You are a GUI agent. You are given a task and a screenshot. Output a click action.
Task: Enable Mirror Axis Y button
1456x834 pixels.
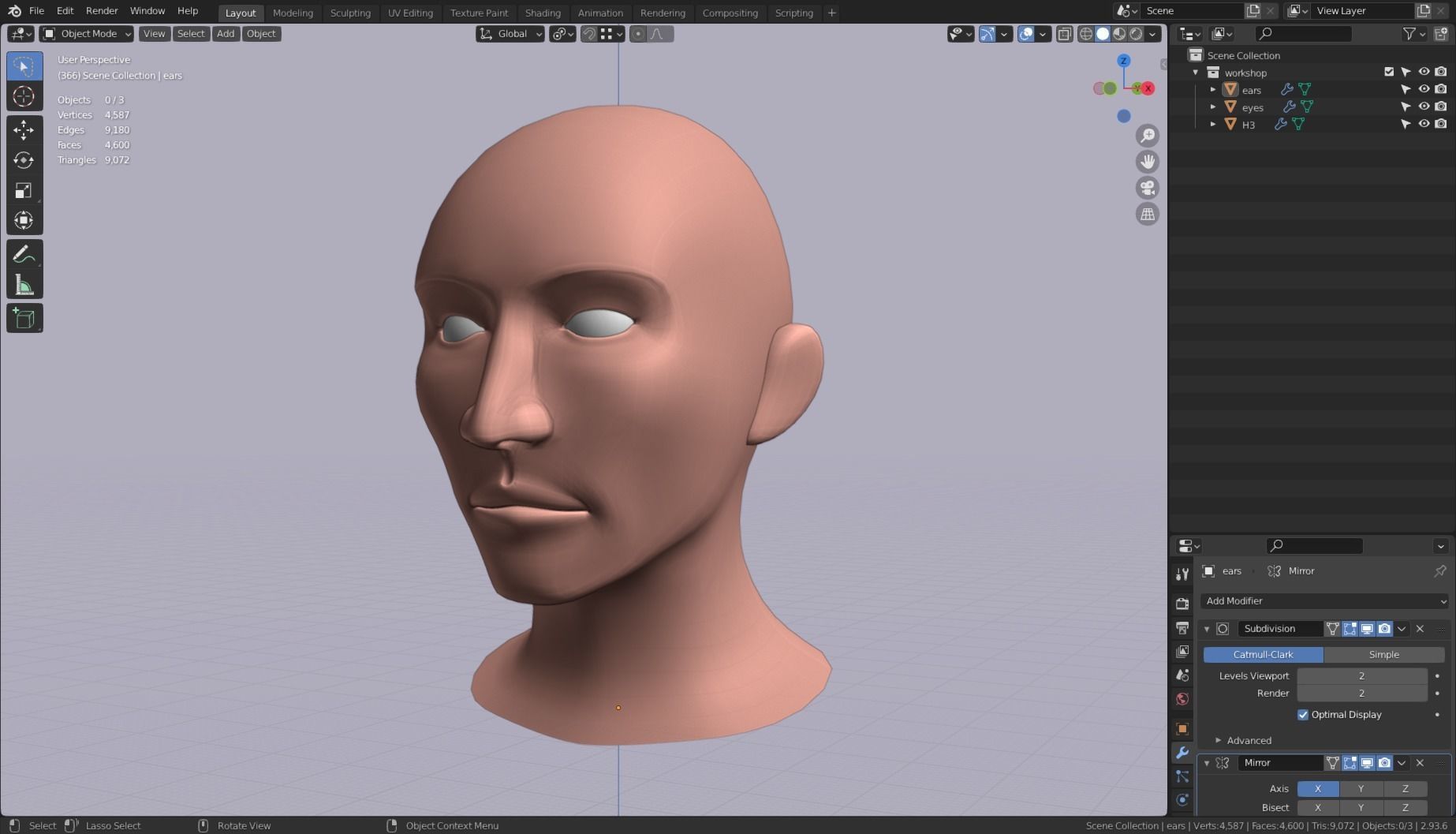tap(1361, 789)
